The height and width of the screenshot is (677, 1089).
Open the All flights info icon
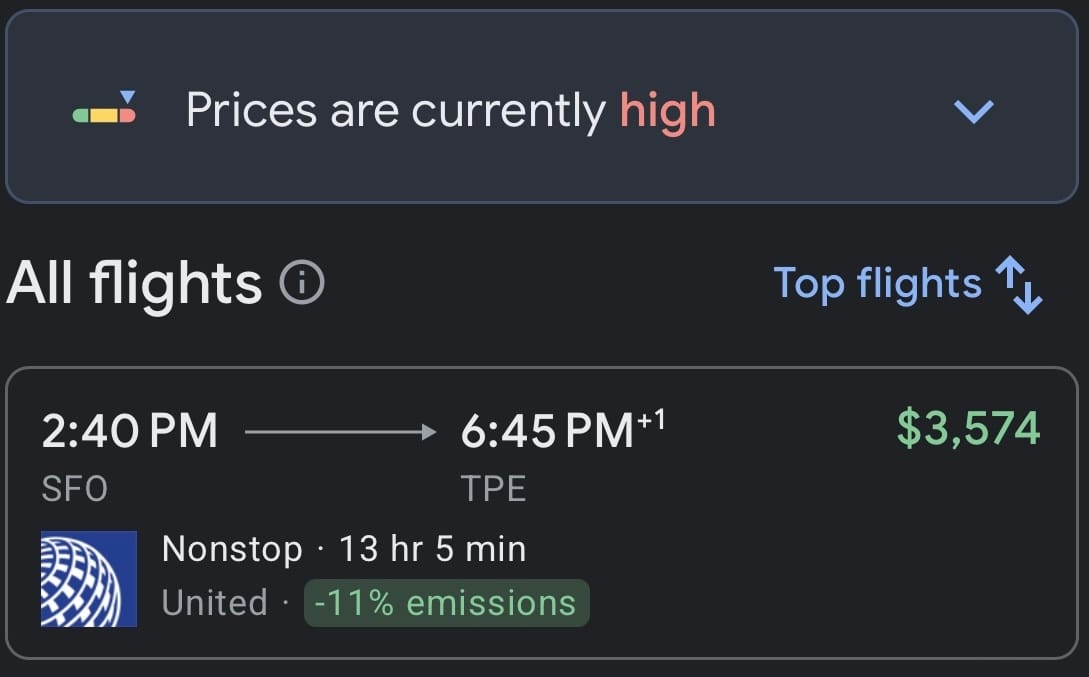(302, 283)
